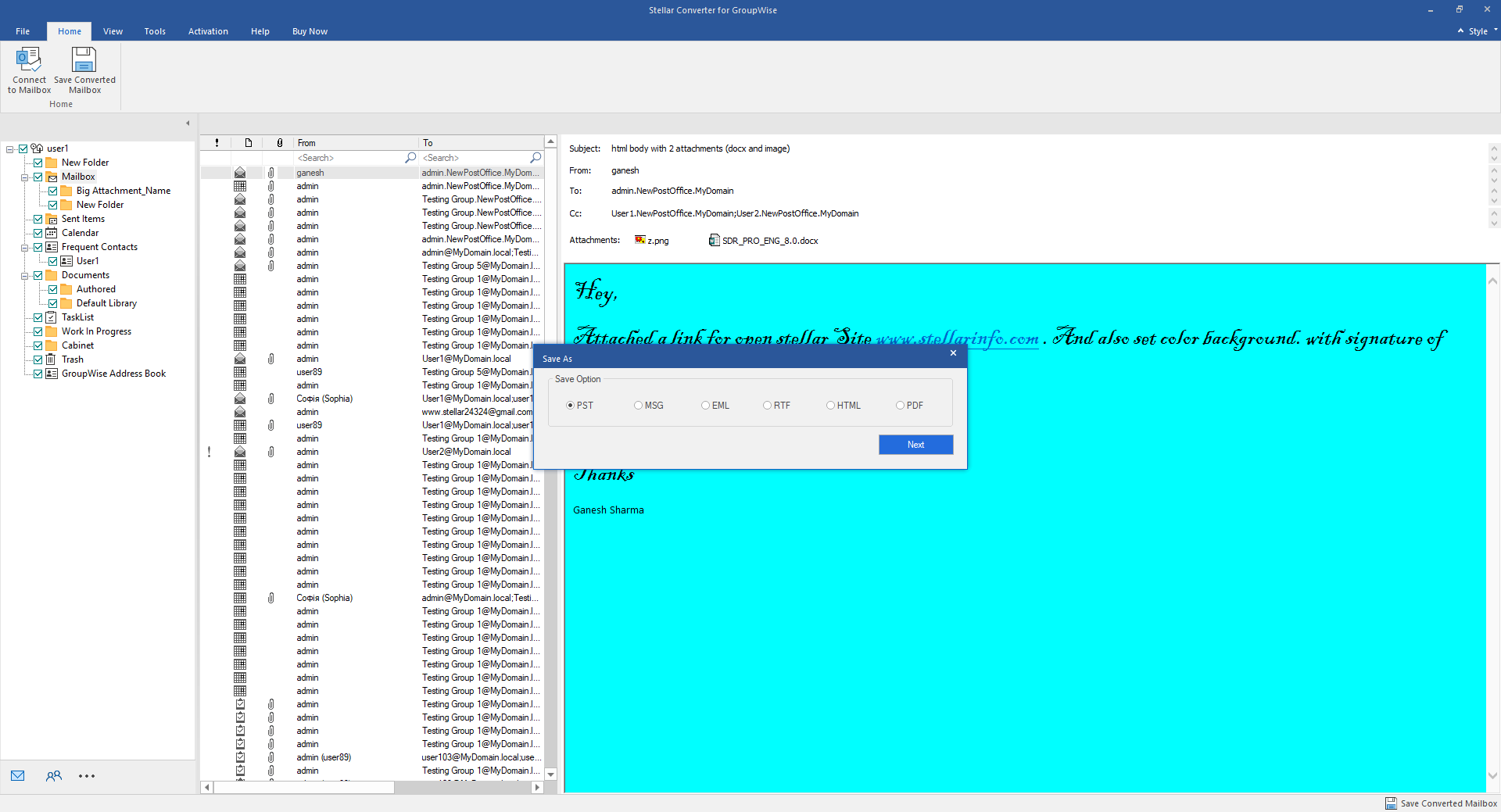Select the MSG radio button
Image resolution: width=1501 pixels, height=812 pixels.
(x=639, y=406)
